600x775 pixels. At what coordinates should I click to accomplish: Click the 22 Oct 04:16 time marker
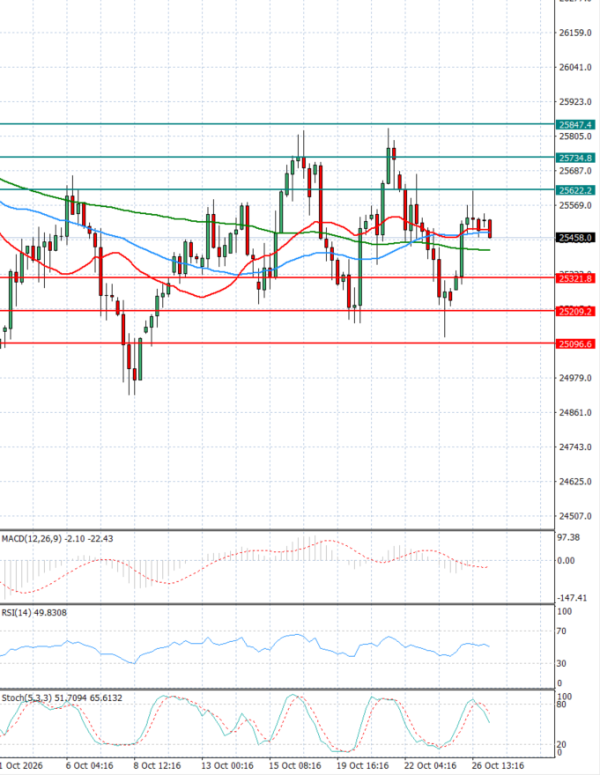[430, 766]
